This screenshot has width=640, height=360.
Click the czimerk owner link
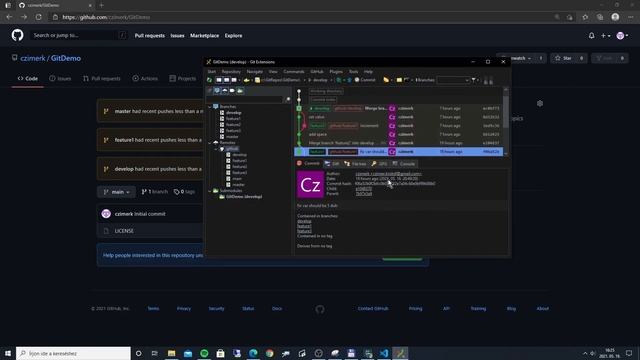pos(33,58)
